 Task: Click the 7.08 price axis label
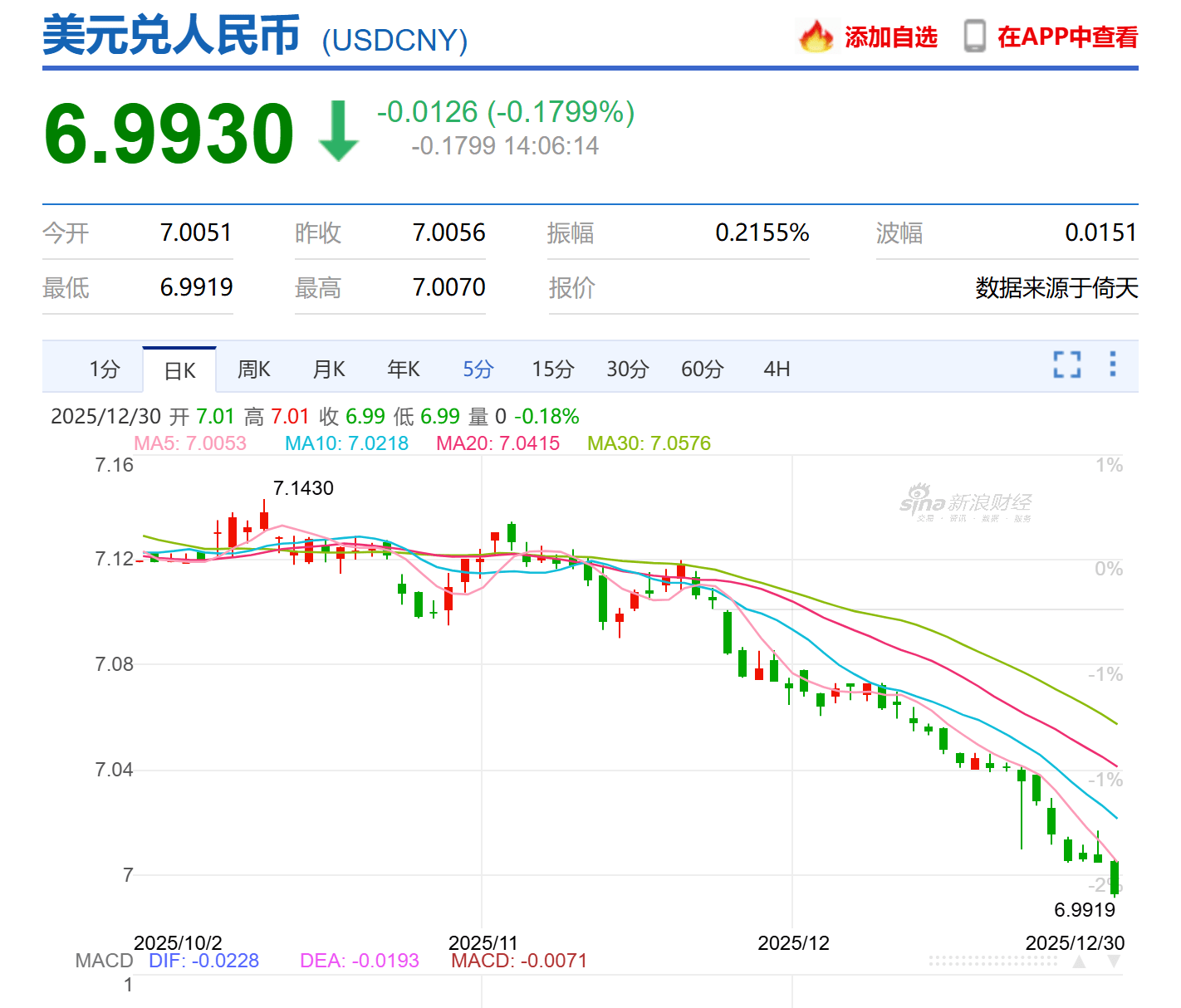(114, 664)
